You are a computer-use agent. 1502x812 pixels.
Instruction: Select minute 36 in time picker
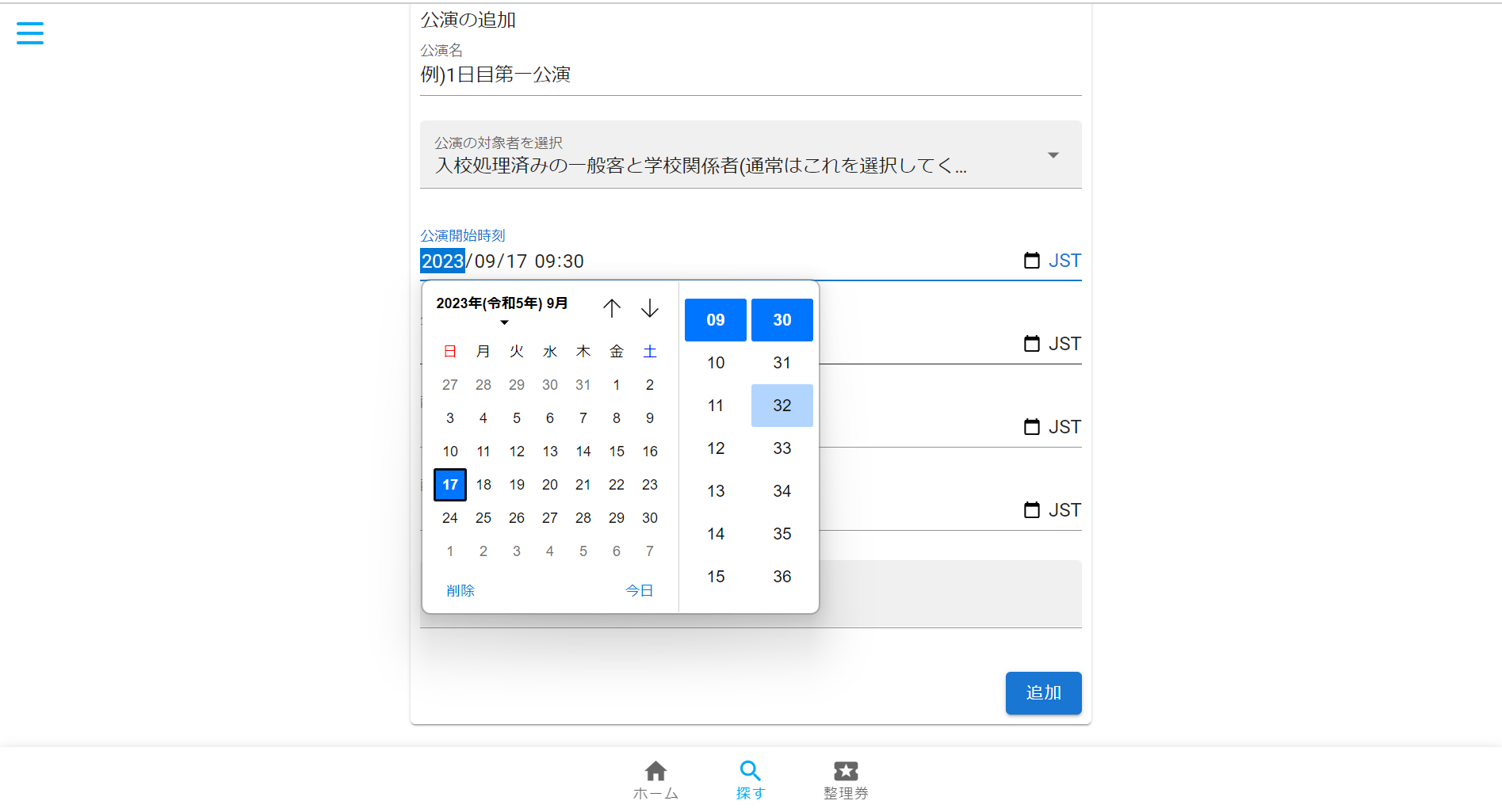click(782, 577)
